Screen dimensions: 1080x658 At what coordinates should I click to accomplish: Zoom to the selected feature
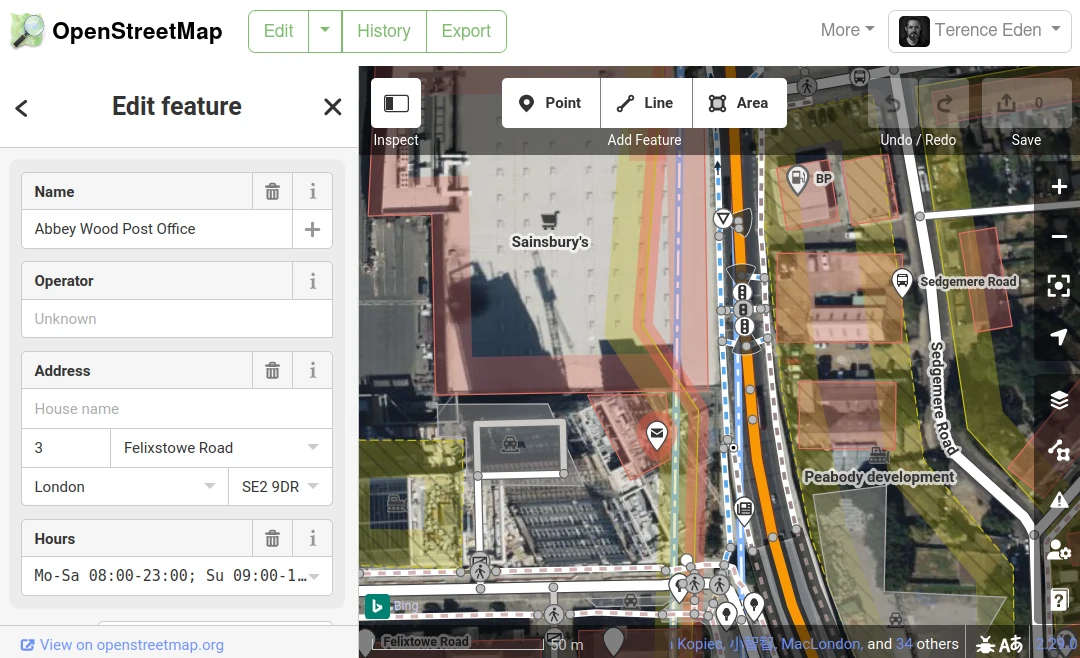pyautogui.click(x=1059, y=286)
